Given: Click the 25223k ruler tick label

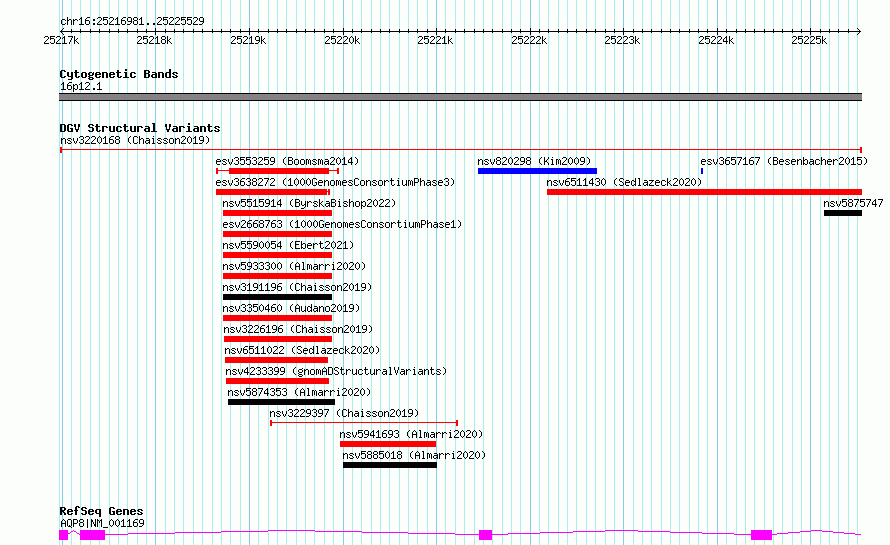Looking at the screenshot, I should click(x=622, y=40).
